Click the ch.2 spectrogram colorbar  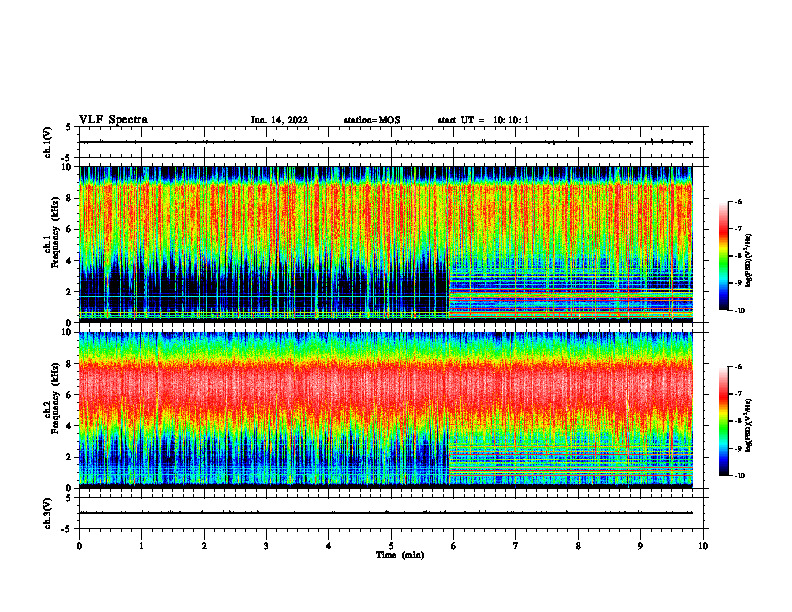[723, 421]
